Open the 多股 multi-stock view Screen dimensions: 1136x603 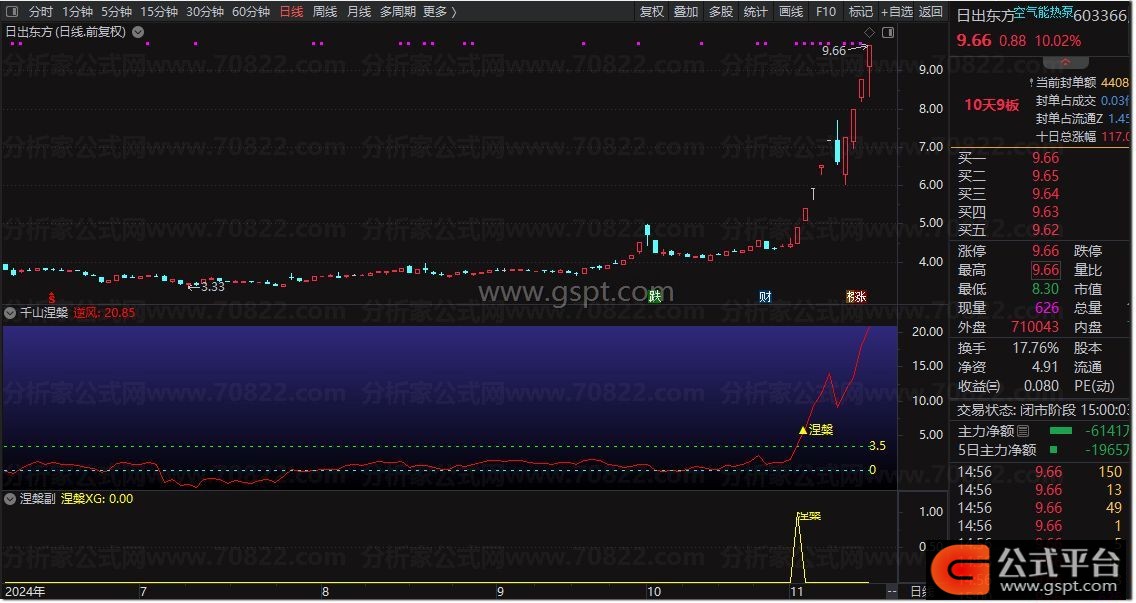[721, 12]
